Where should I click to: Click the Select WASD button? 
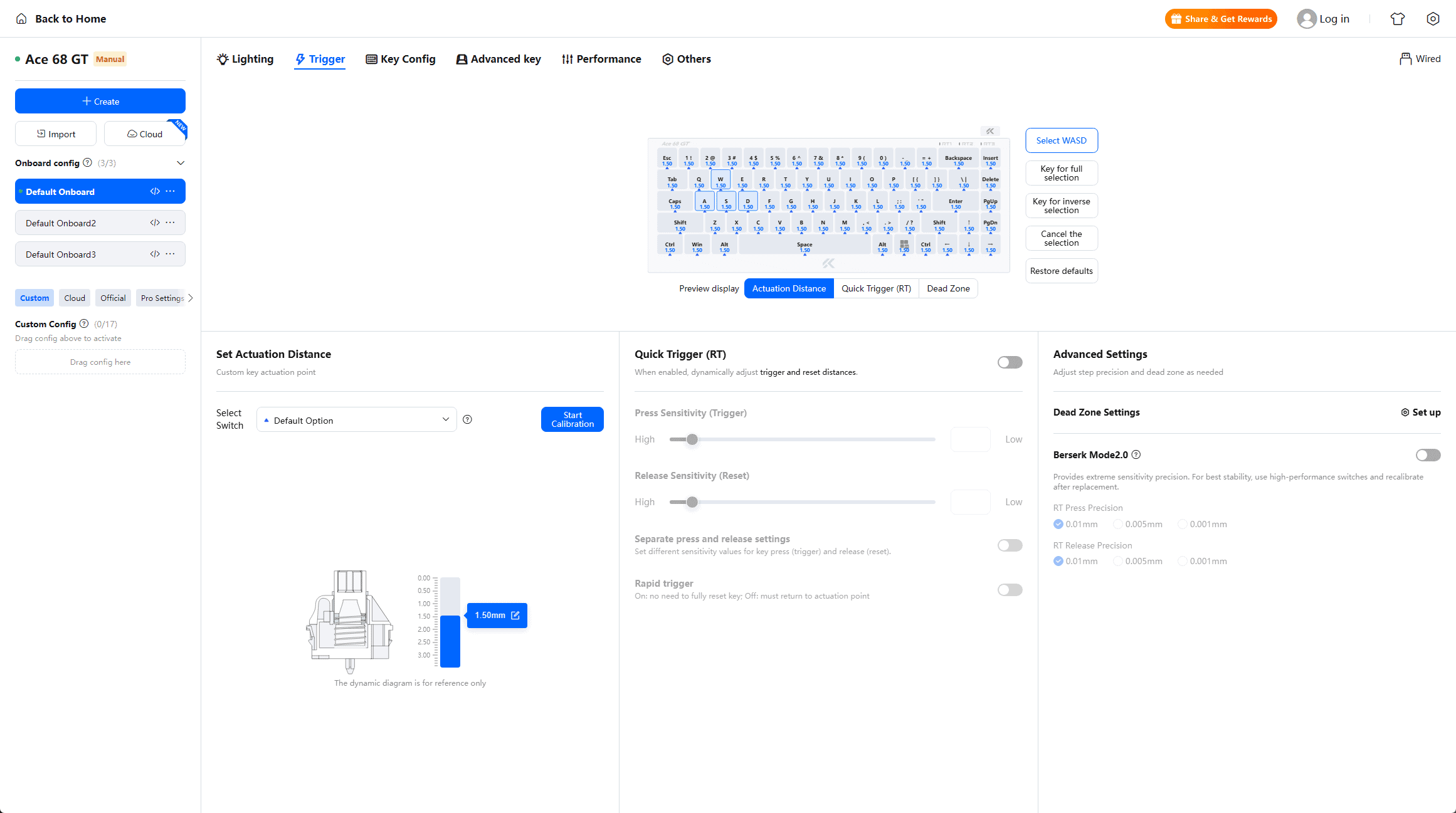click(1062, 140)
